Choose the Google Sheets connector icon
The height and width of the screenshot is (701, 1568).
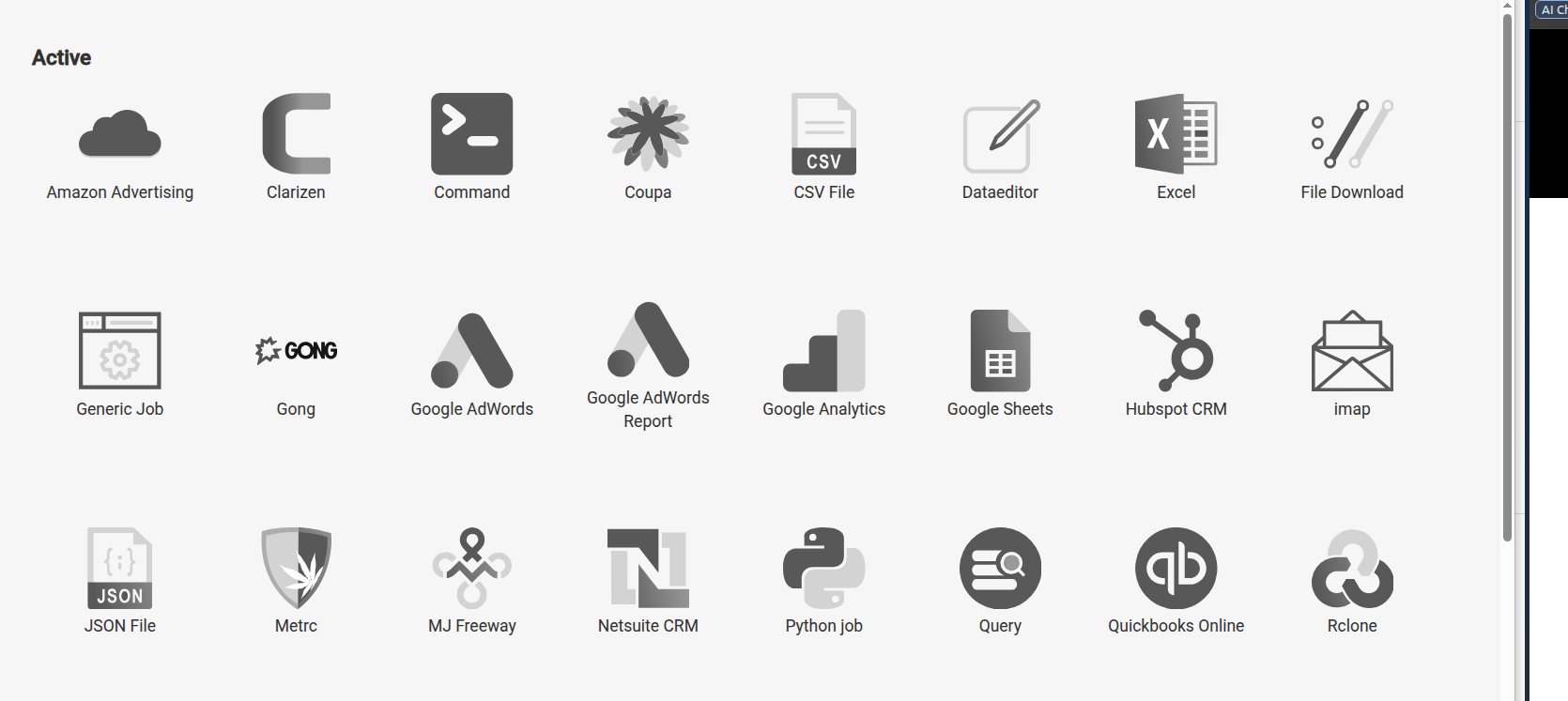pos(1000,350)
